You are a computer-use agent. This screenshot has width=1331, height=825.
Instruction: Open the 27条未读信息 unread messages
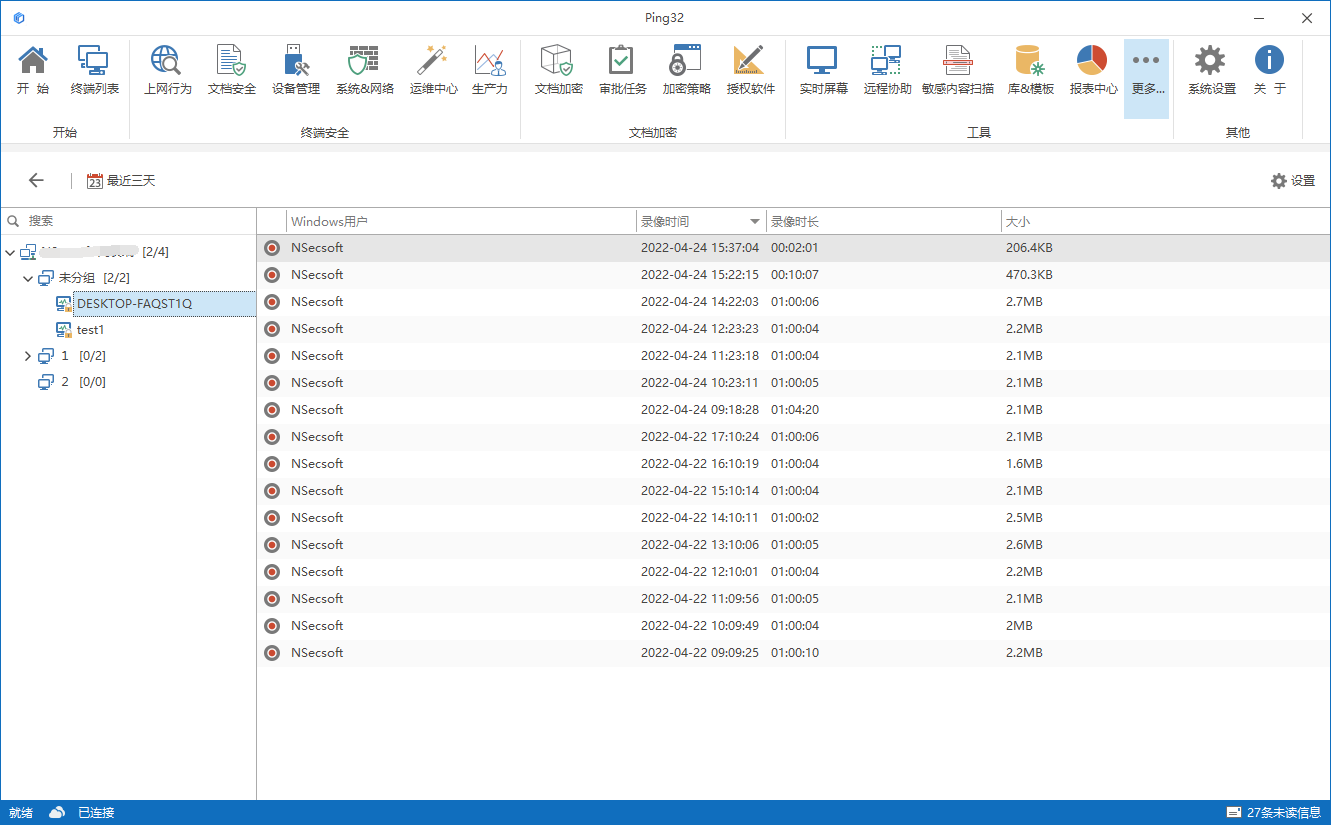click(1274, 812)
